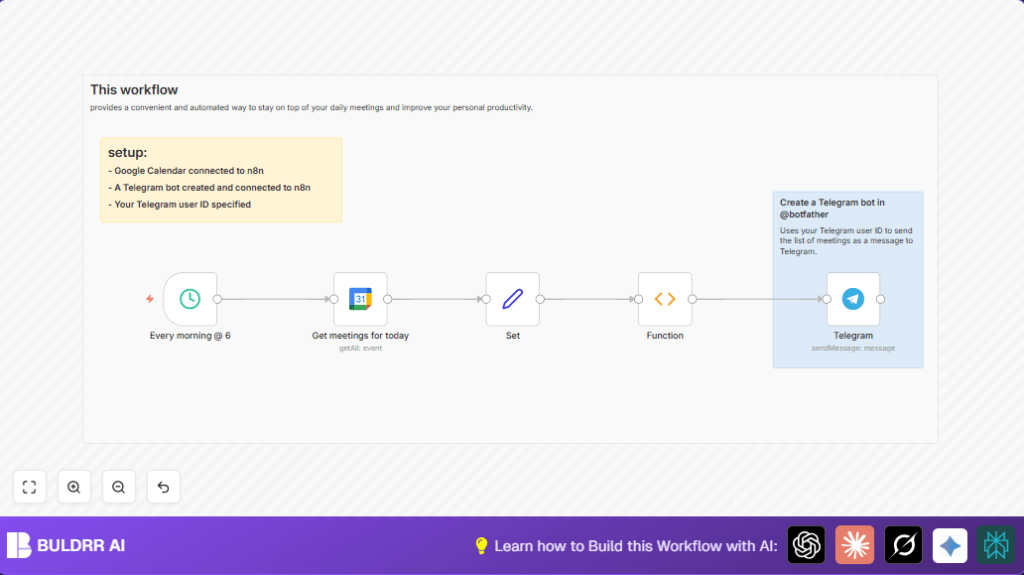Click the "Function" node label
The image size is (1024, 575).
click(665, 335)
